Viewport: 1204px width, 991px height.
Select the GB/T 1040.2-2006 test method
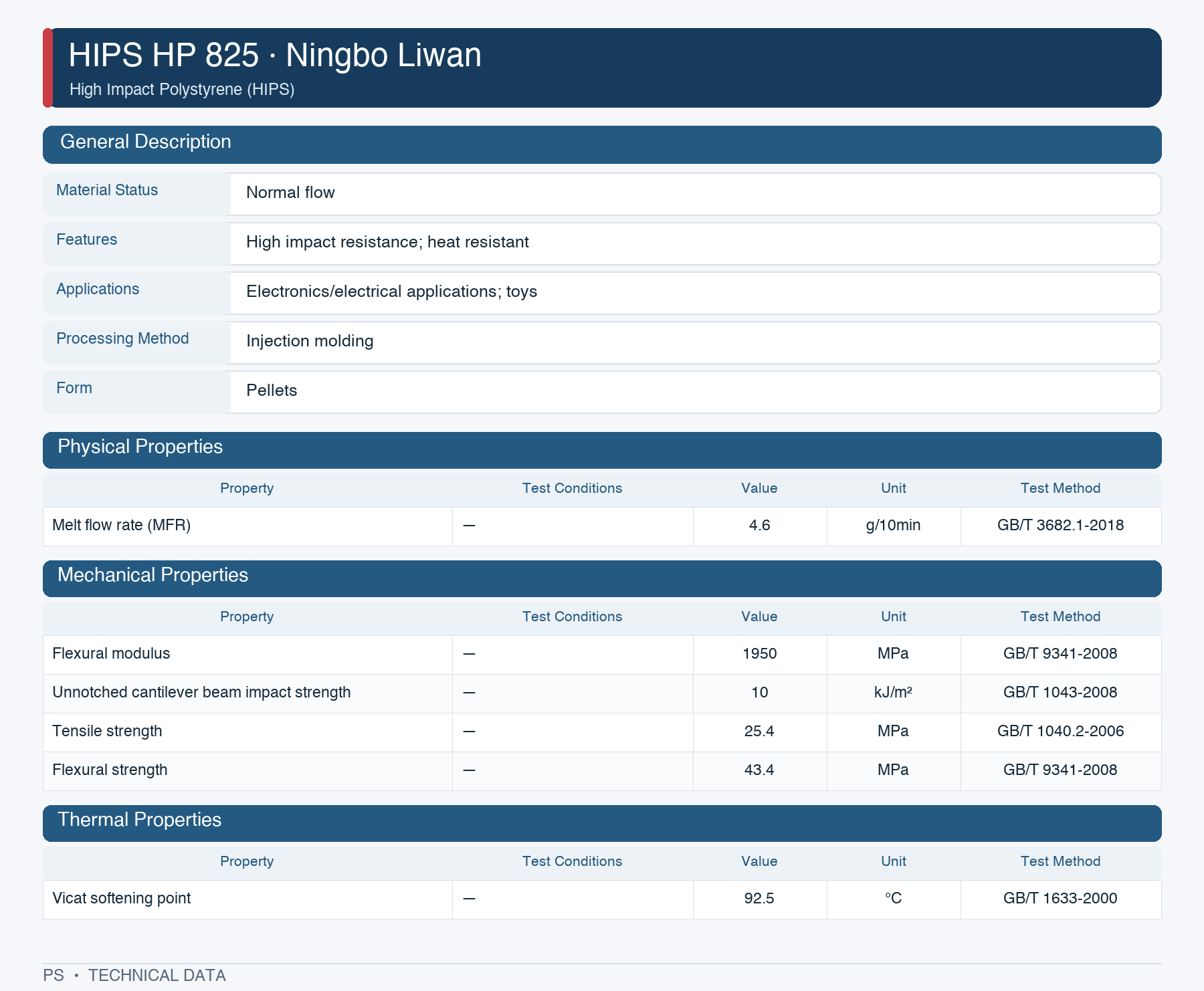[1060, 732]
